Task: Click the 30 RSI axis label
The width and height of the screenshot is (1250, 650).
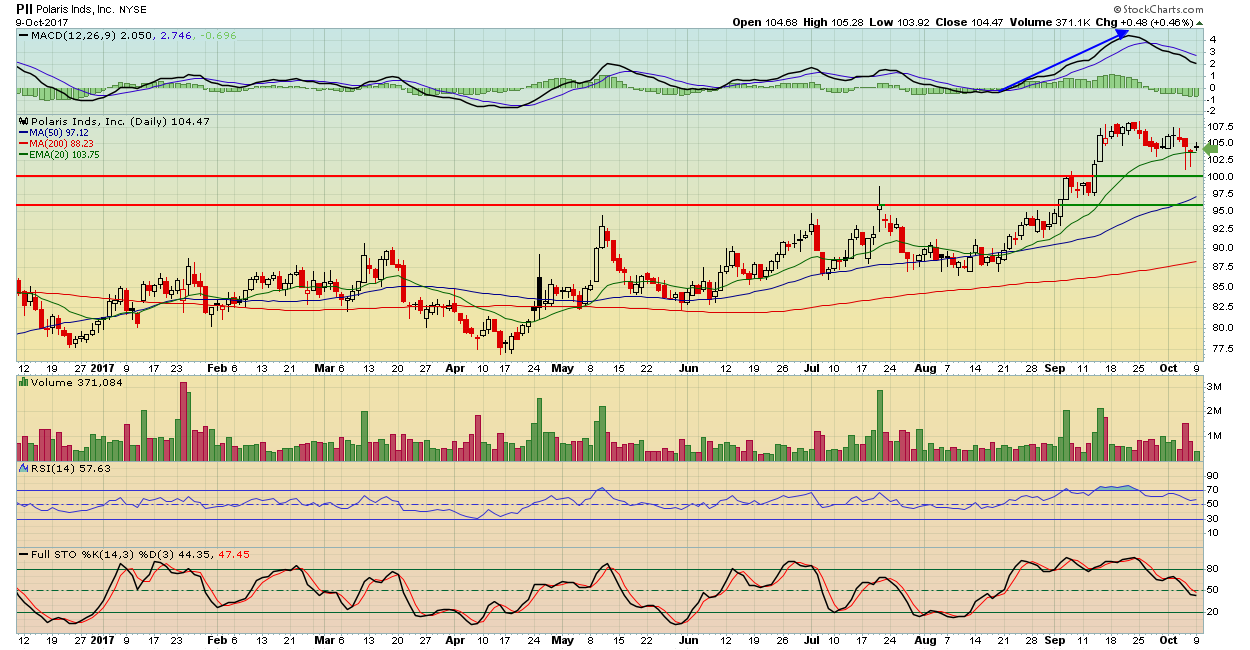Action: point(1213,518)
